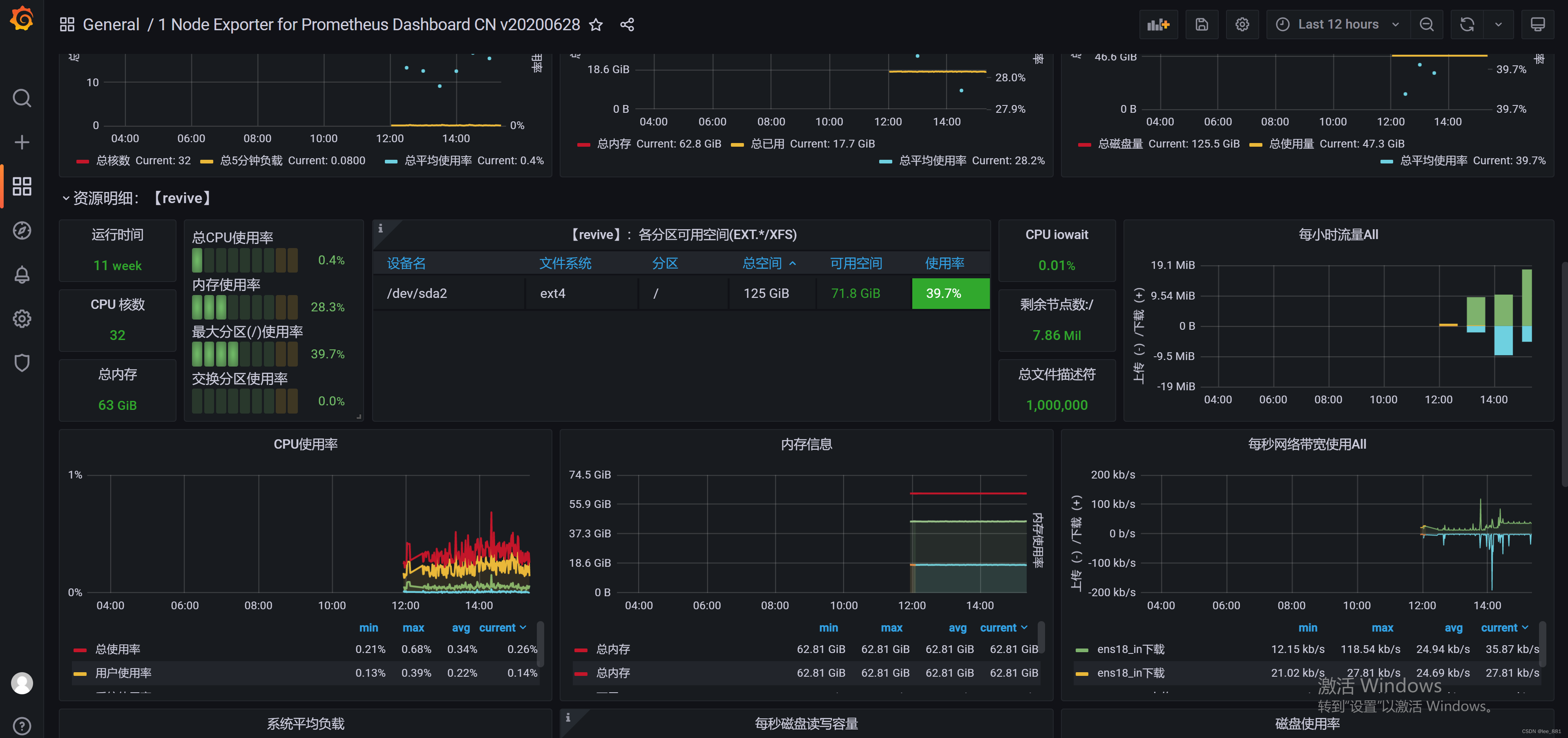Open dashboard settings via the gear icon
Image resolution: width=1568 pixels, height=738 pixels.
point(1242,25)
